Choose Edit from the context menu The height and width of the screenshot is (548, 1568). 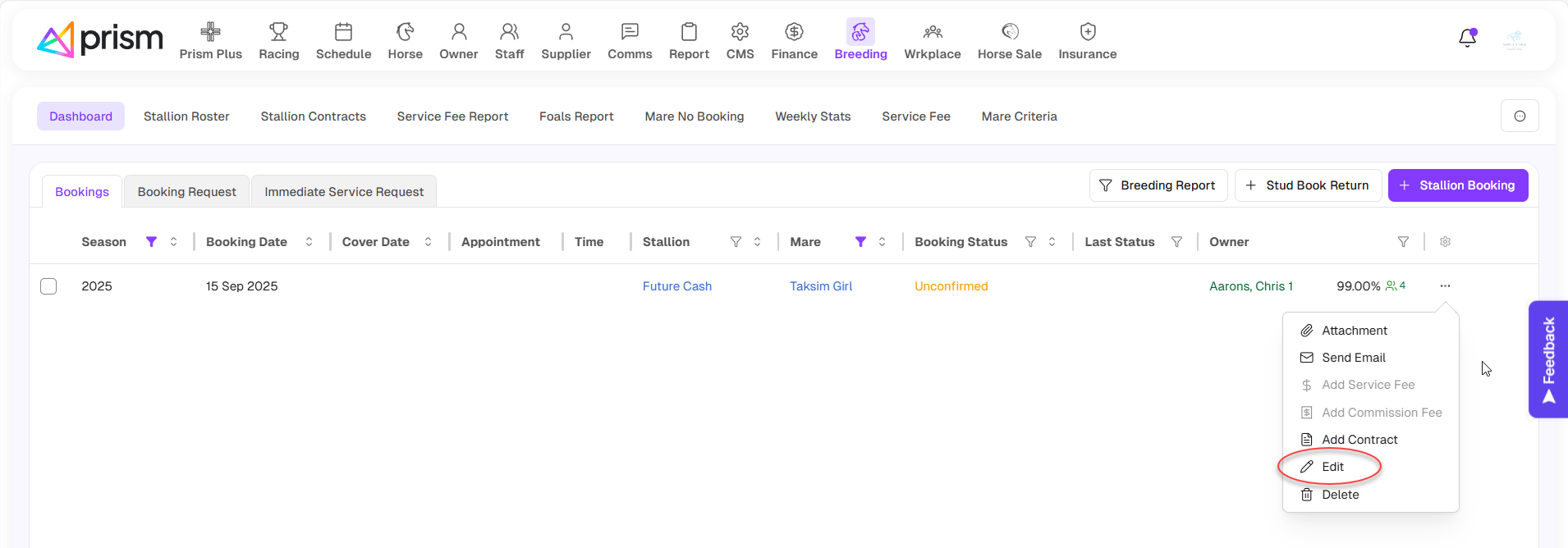1332,467
